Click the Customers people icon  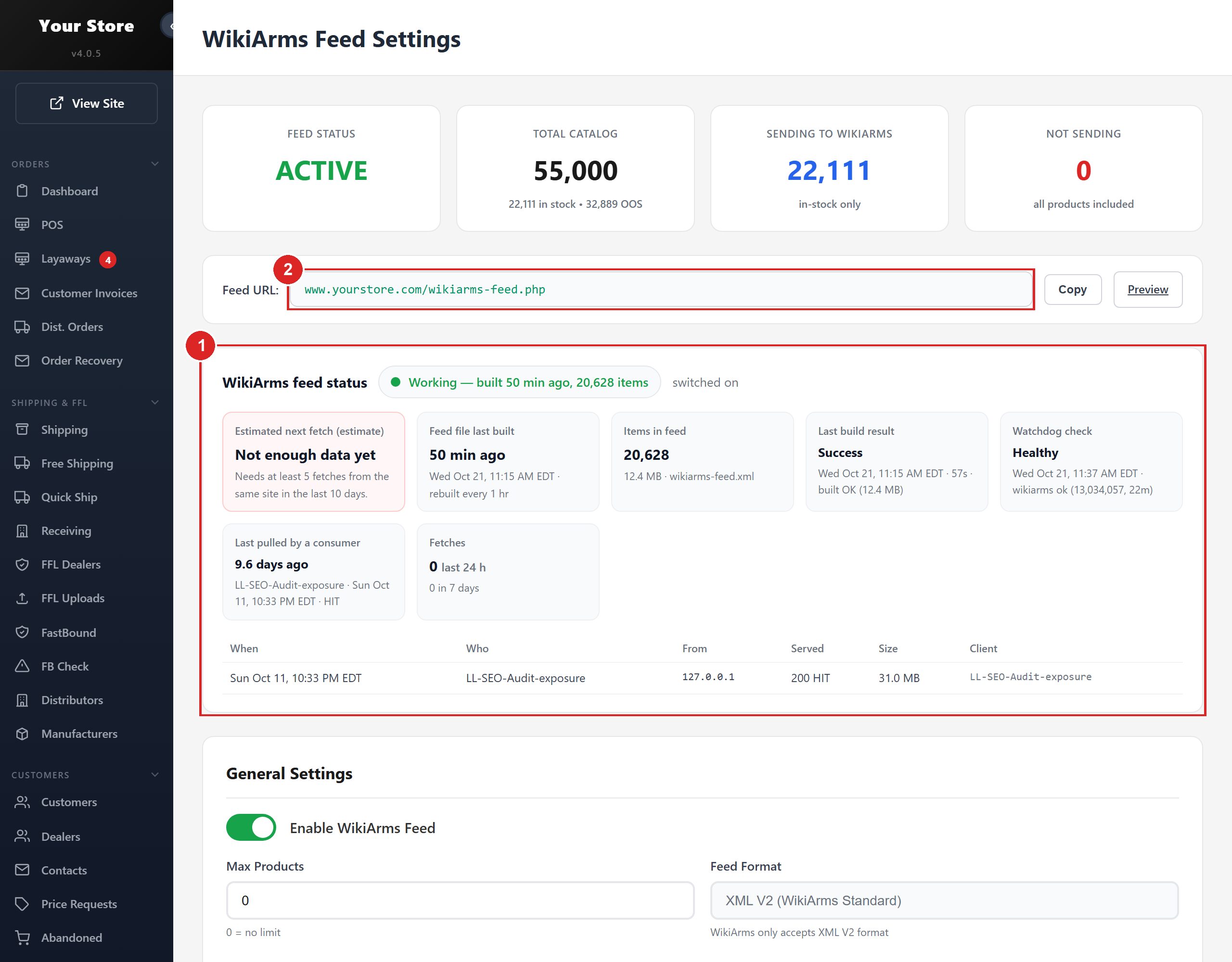pyautogui.click(x=22, y=802)
